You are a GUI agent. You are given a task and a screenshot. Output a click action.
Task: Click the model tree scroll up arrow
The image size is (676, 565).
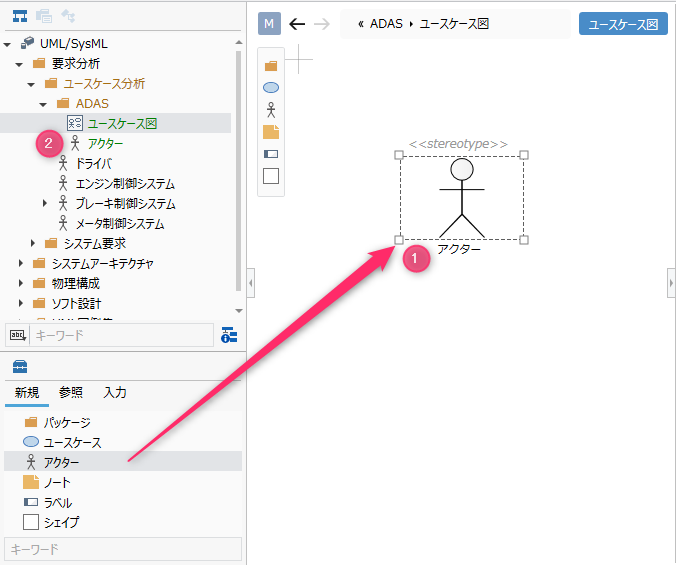pyautogui.click(x=239, y=43)
